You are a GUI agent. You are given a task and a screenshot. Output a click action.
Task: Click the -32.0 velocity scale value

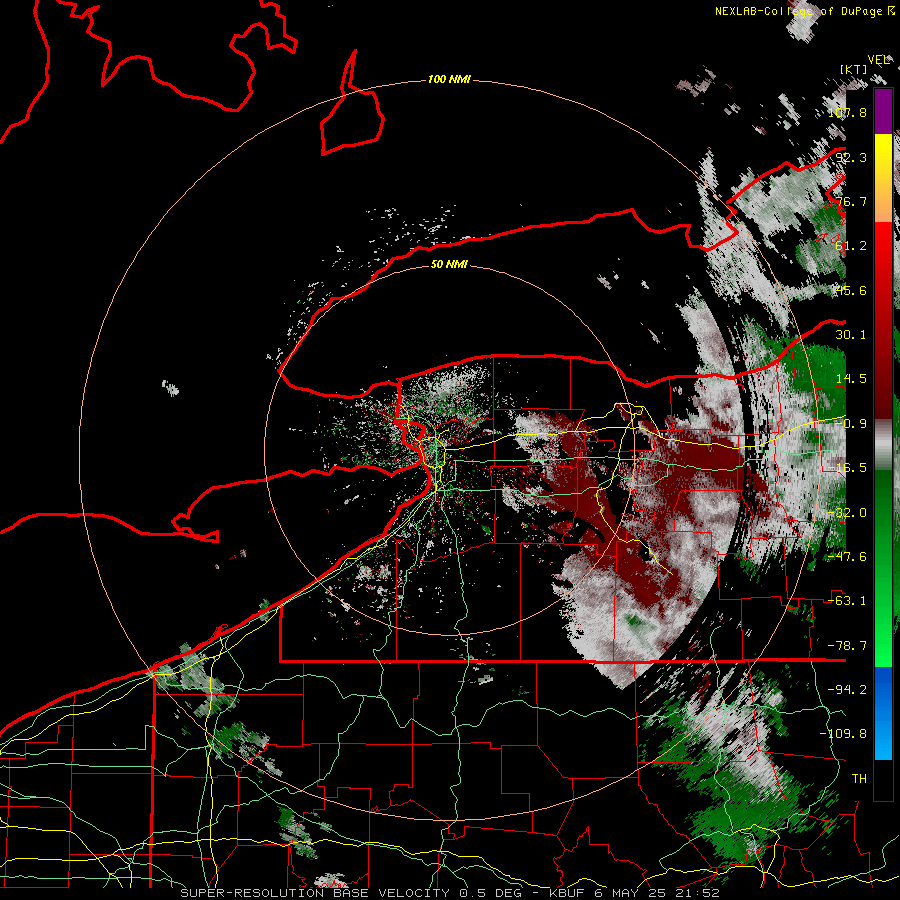[847, 512]
